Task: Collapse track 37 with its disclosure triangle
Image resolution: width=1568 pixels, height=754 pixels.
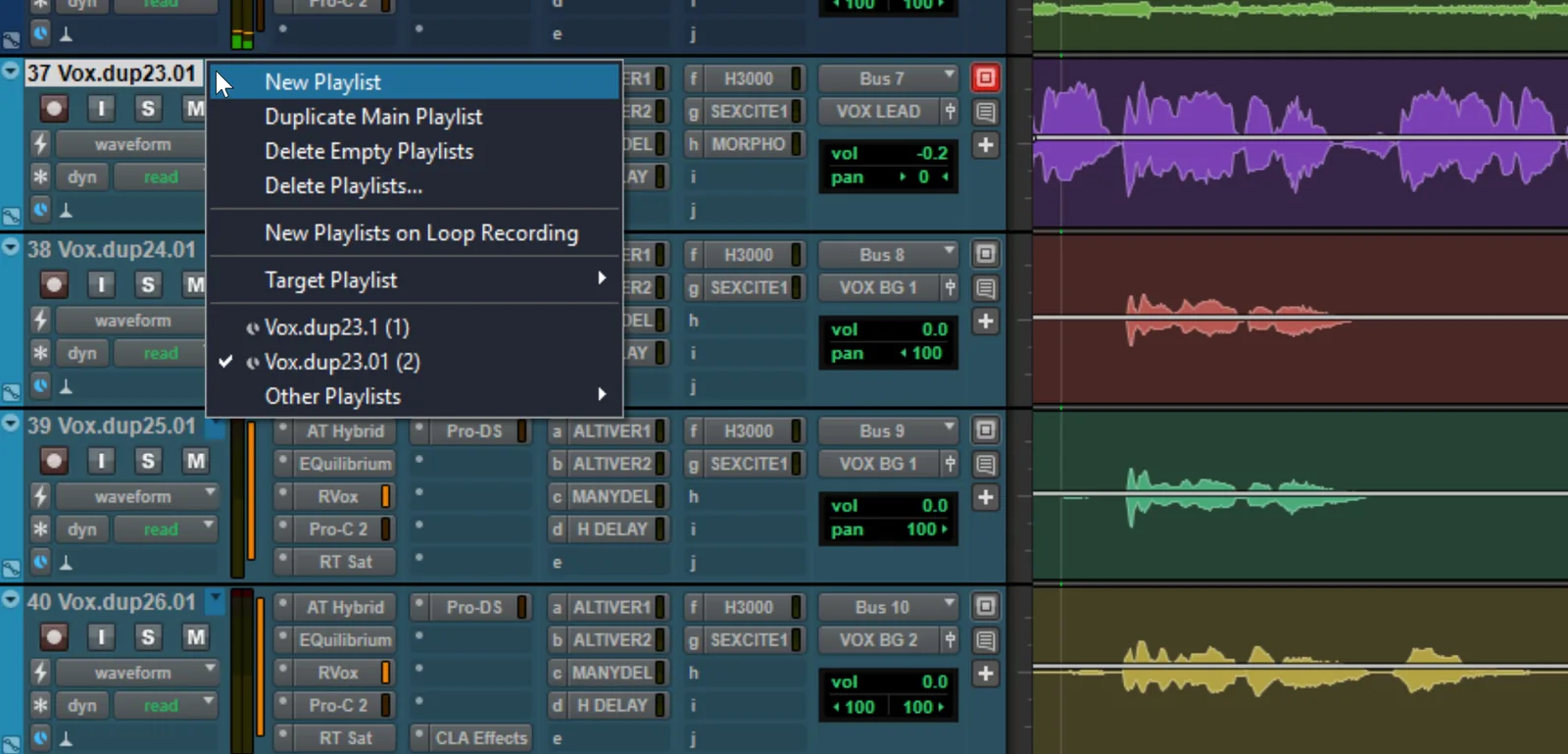Action: click(11, 72)
